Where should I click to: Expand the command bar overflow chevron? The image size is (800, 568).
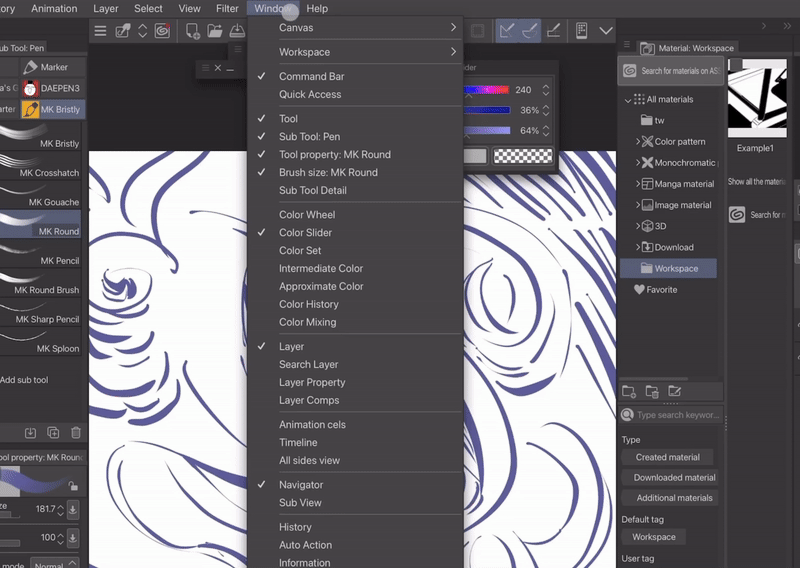coord(606,31)
